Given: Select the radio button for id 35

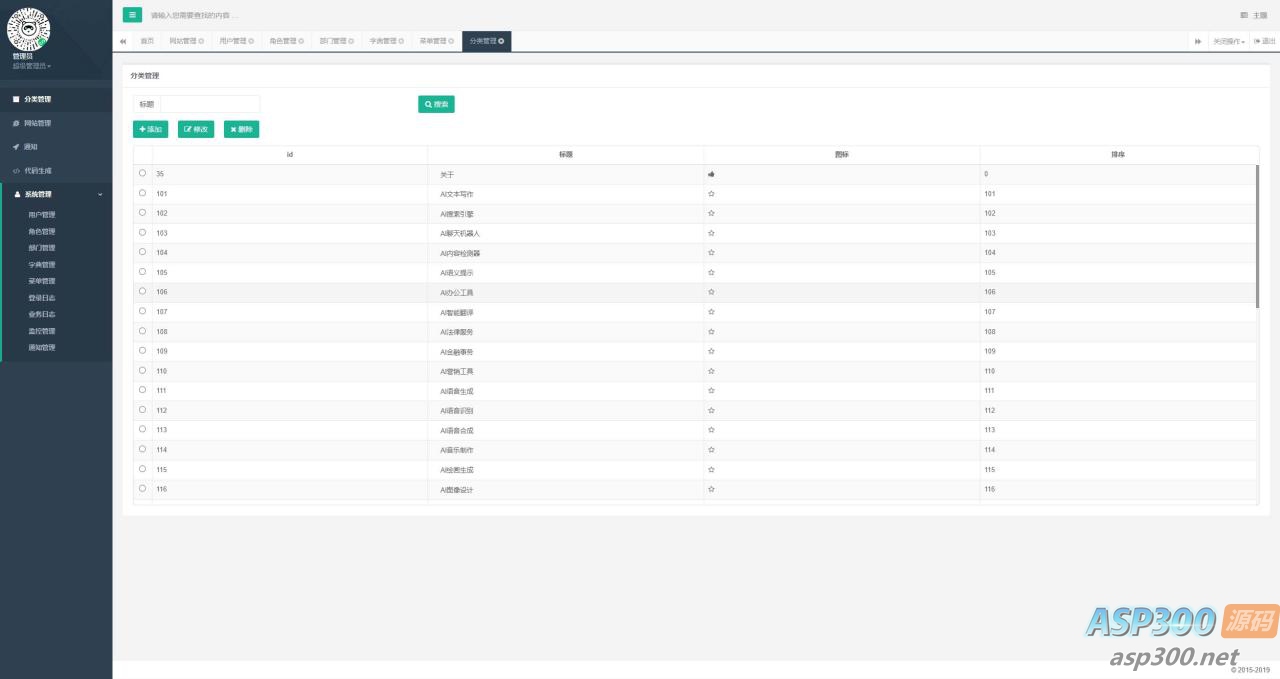Looking at the screenshot, I should pyautogui.click(x=142, y=173).
